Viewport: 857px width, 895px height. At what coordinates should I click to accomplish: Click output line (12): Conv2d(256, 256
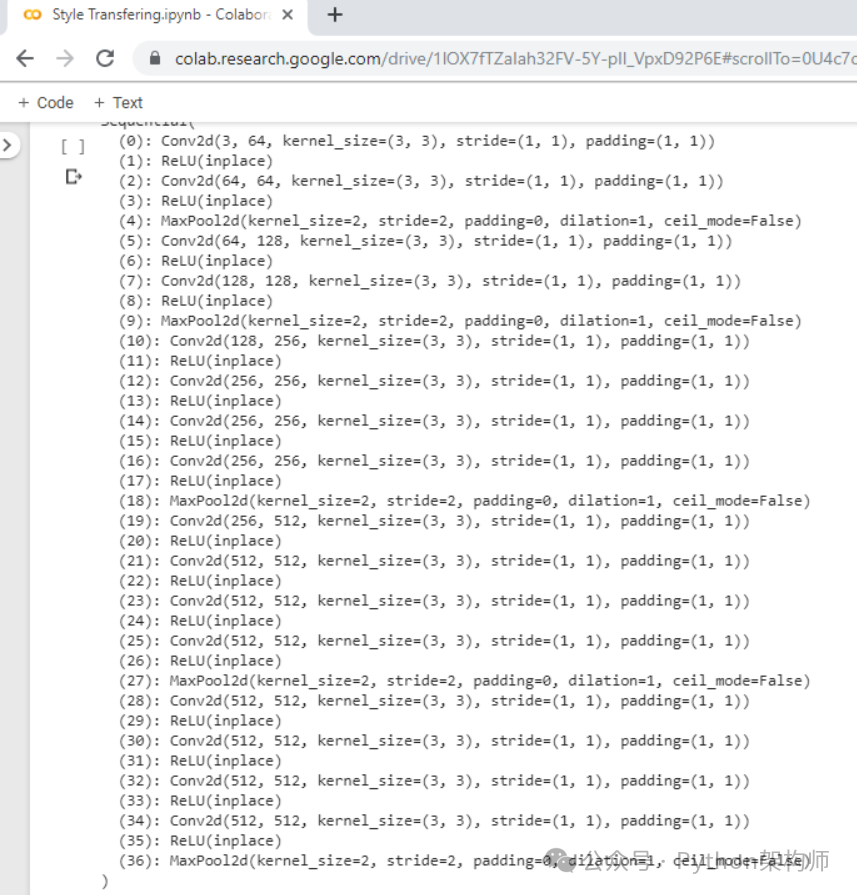coord(434,381)
